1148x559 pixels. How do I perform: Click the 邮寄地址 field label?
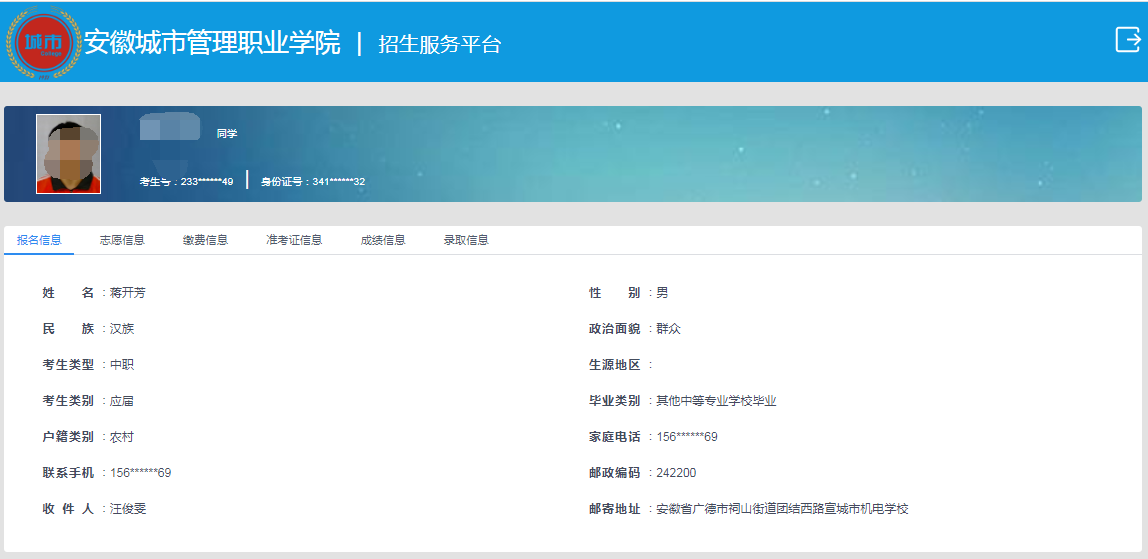point(615,509)
